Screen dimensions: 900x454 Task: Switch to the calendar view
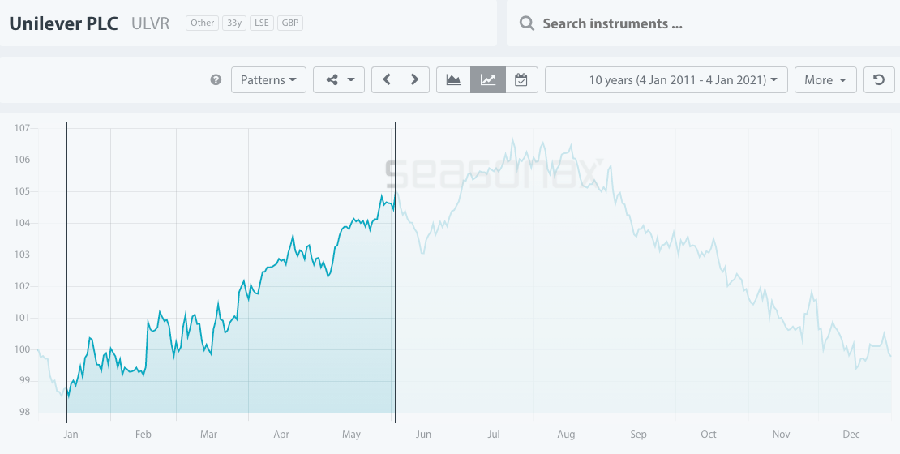[521, 80]
